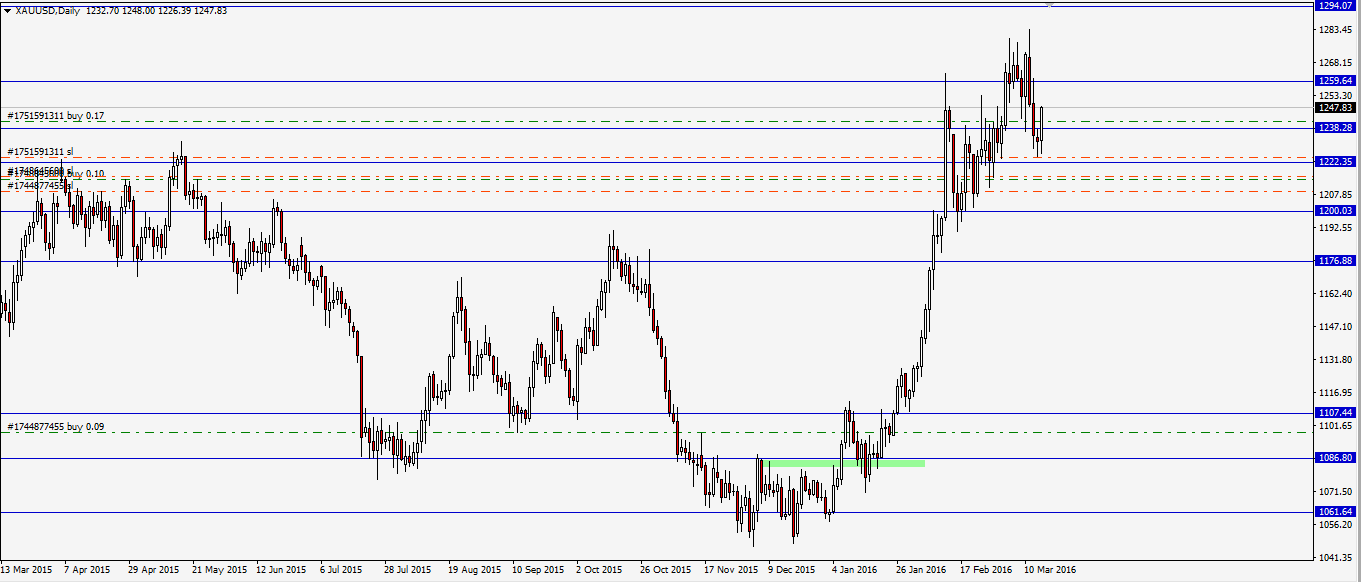Click the 1200.03 price tag
The image size is (1361, 582).
[1336, 211]
